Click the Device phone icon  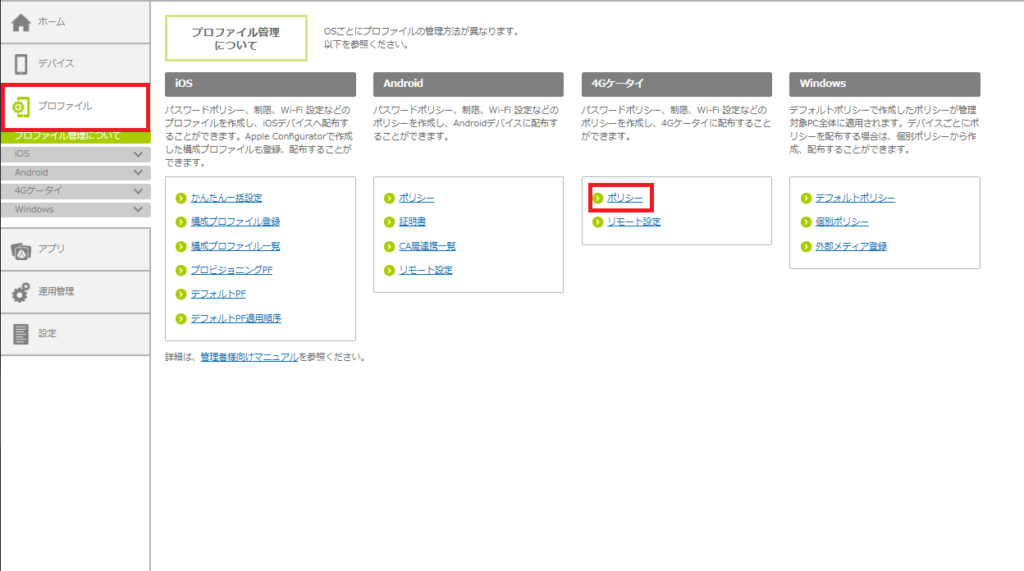[x=21, y=63]
